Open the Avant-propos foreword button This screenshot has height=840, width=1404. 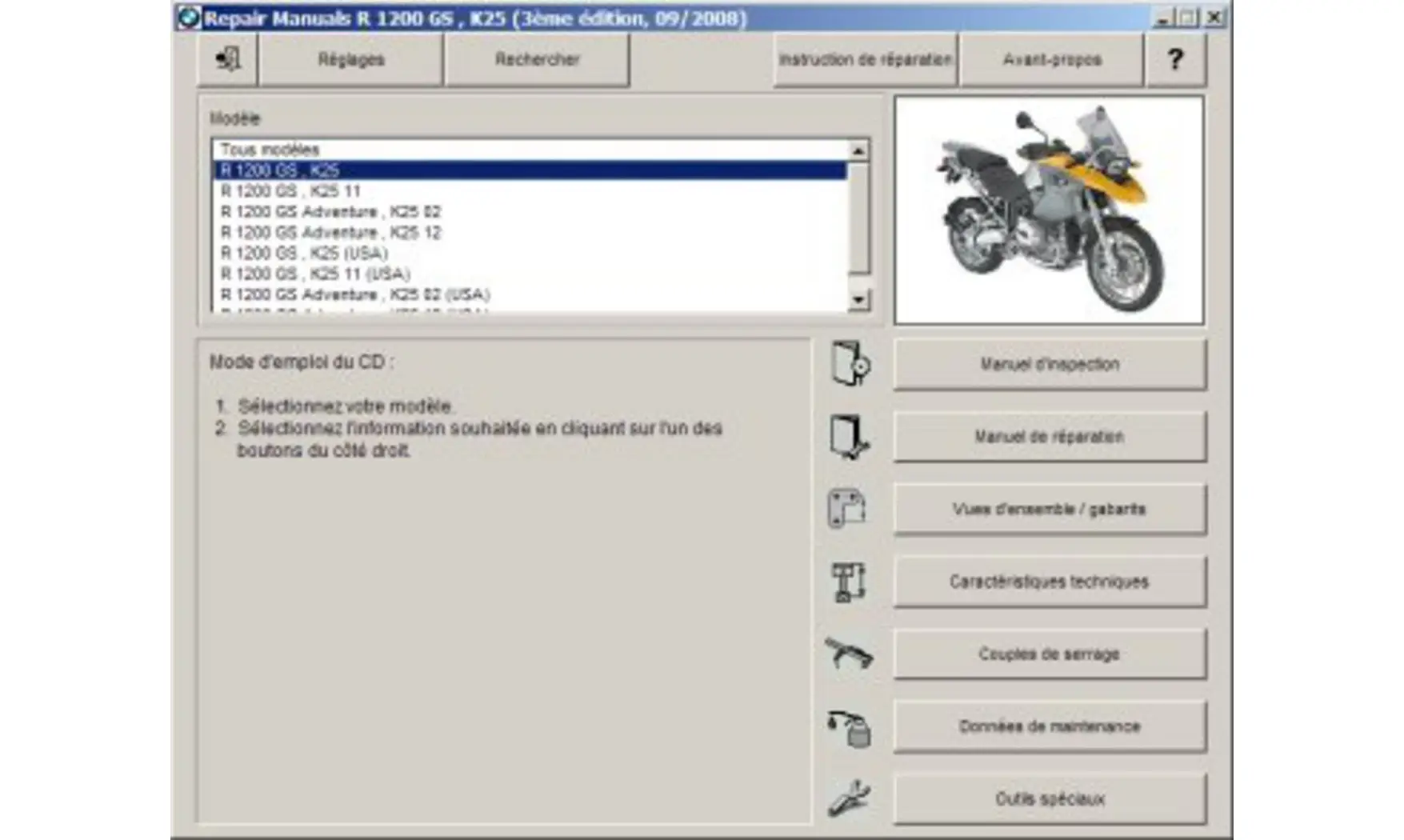click(1052, 59)
